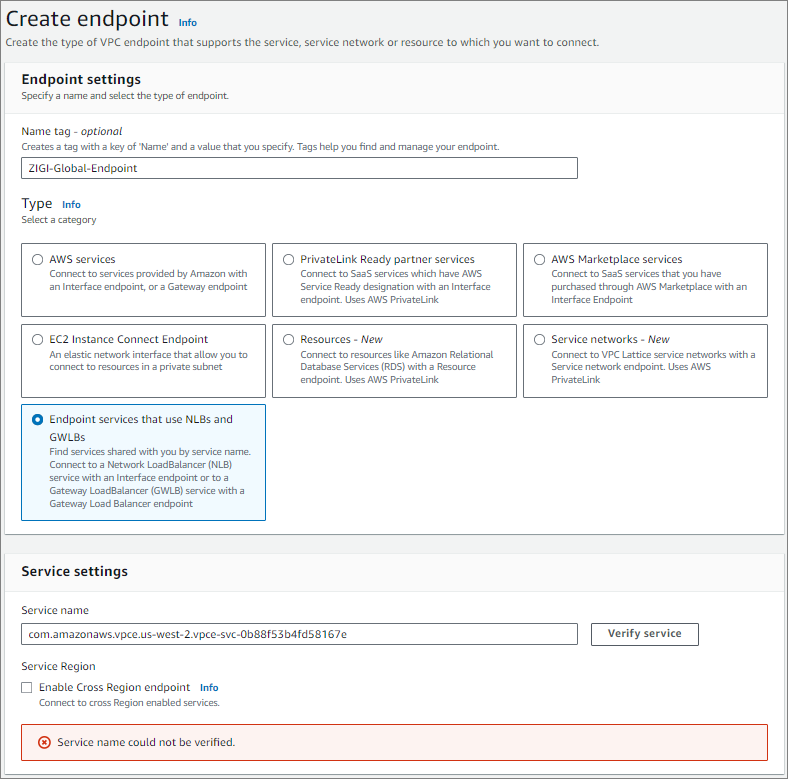This screenshot has width=788, height=779.
Task: Click the 'Service Region' label
Action: (x=58, y=666)
